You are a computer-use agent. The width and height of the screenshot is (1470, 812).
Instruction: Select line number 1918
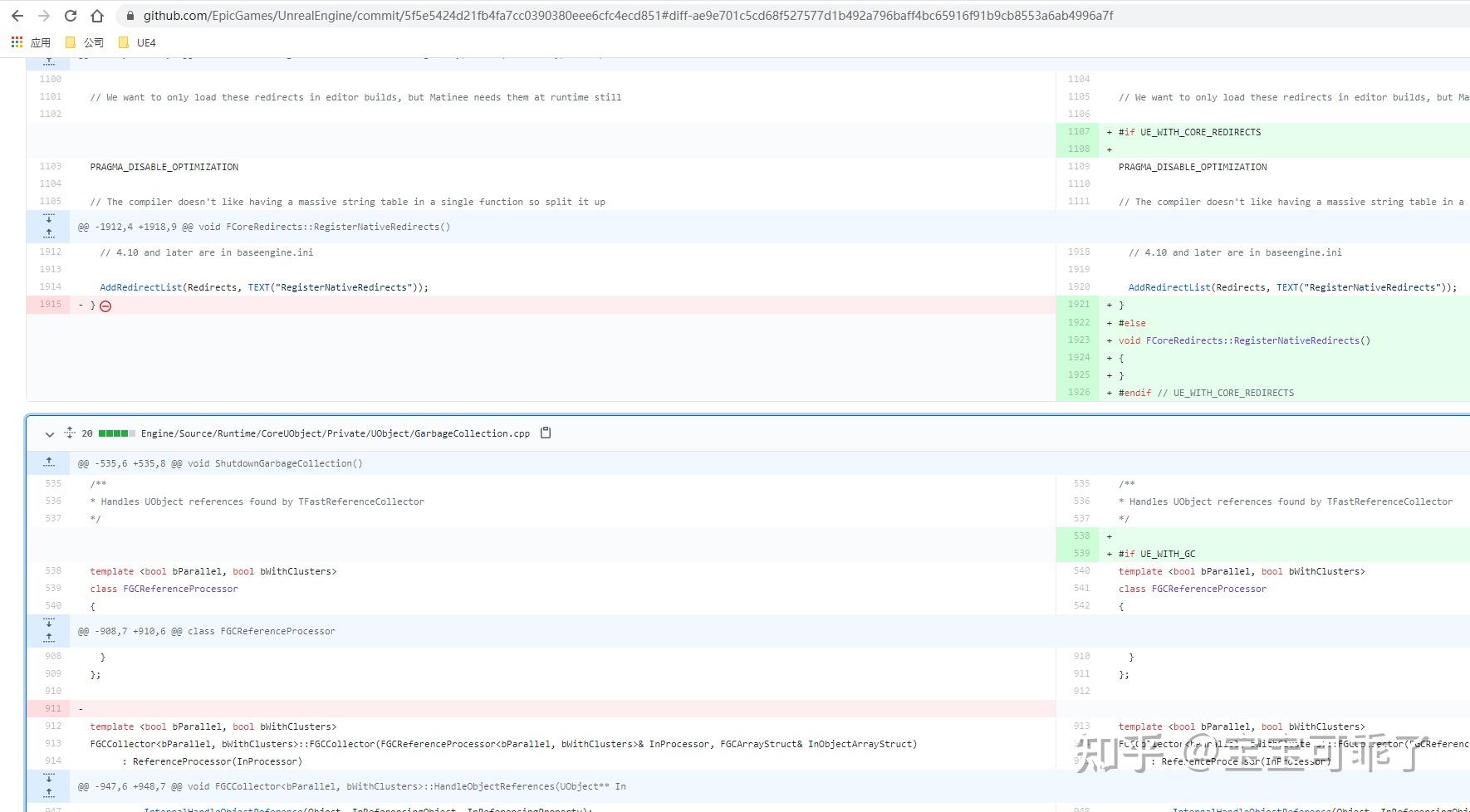[x=1079, y=252]
